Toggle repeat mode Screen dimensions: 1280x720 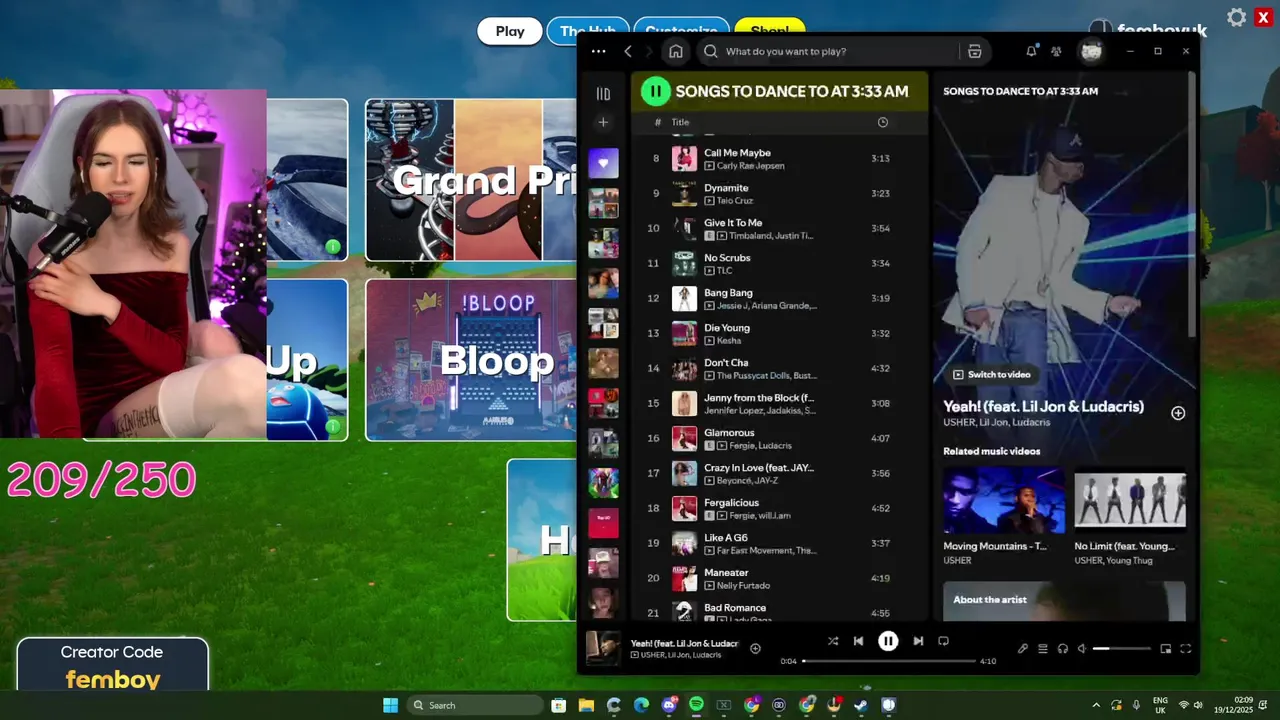943,641
